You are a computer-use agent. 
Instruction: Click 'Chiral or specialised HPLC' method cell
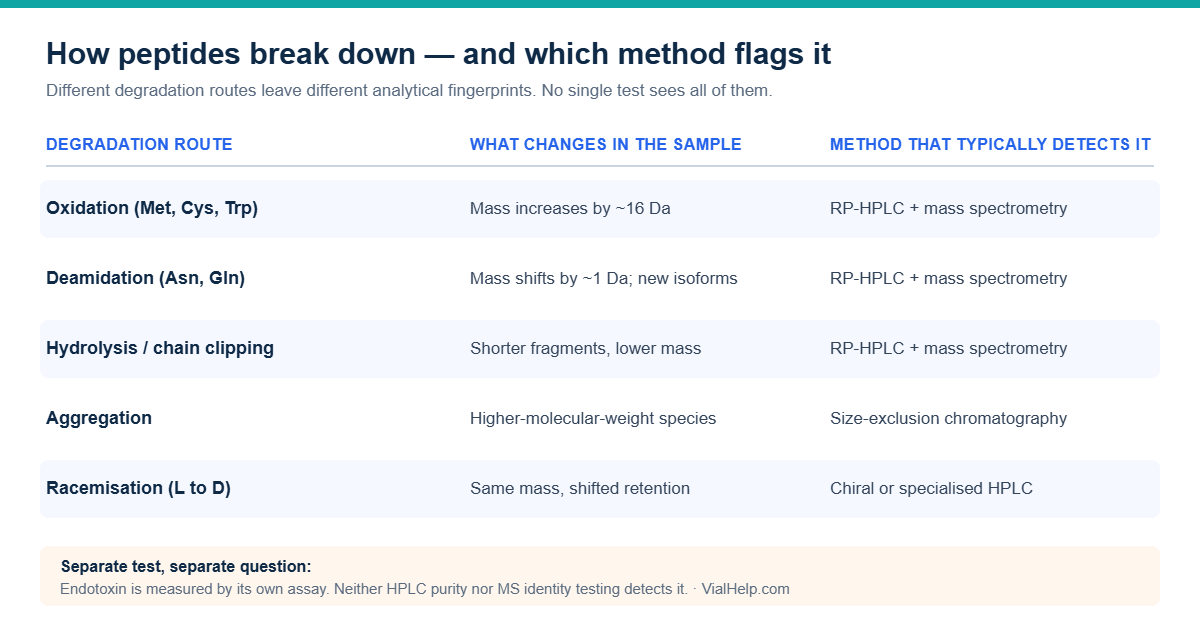(931, 489)
